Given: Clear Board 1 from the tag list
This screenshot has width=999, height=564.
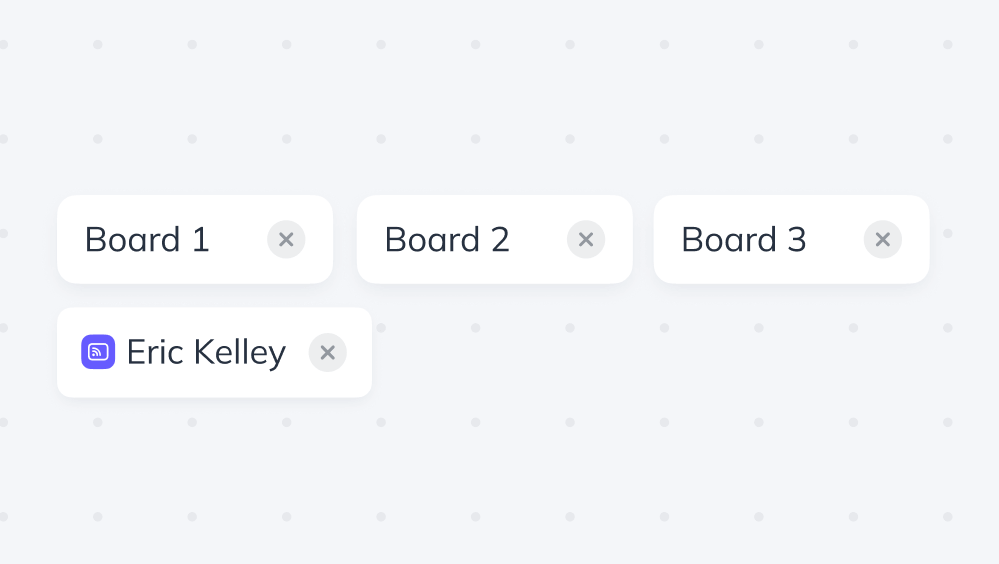Looking at the screenshot, I should pyautogui.click(x=286, y=240).
